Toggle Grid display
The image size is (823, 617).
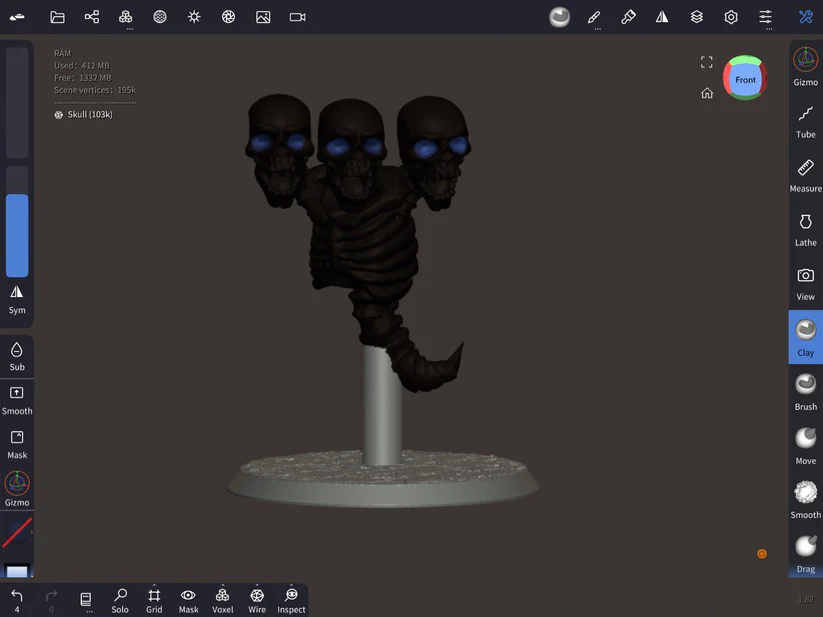pos(154,601)
